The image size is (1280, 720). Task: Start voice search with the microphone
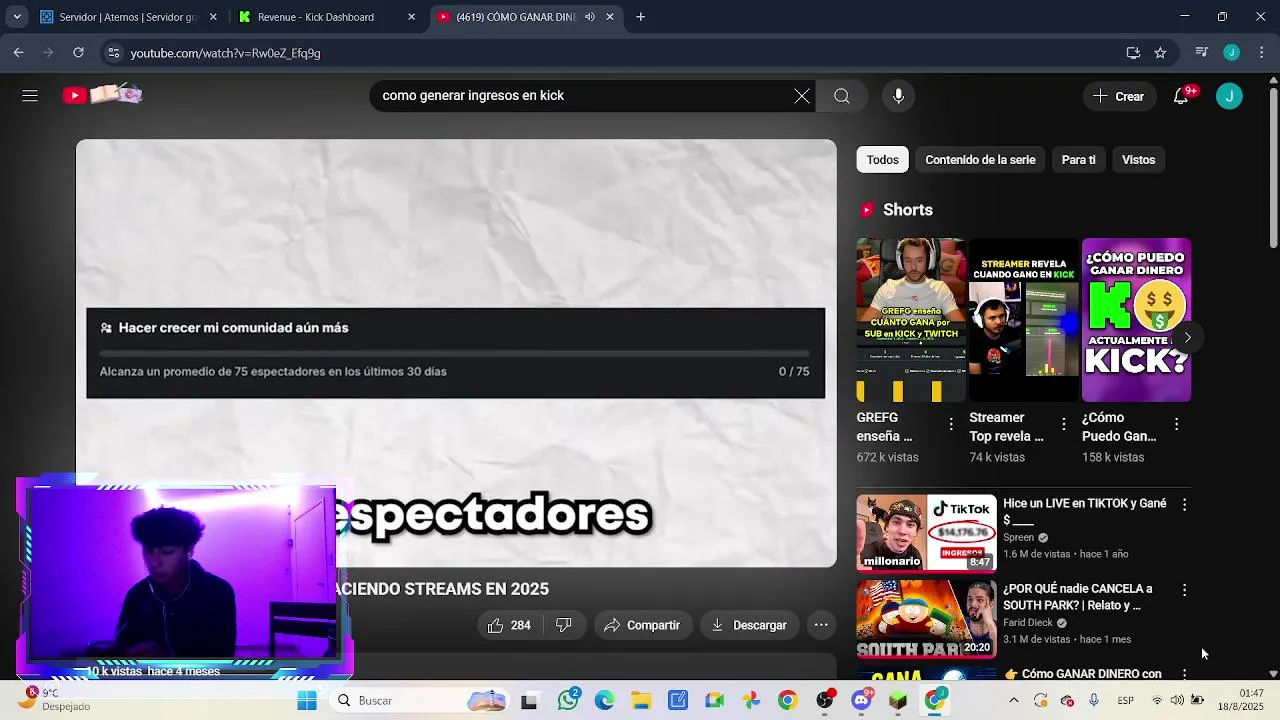898,96
